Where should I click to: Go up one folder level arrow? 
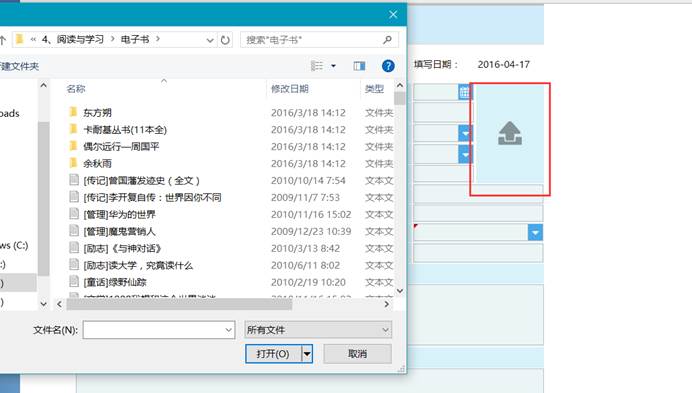pyautogui.click(x=3, y=40)
